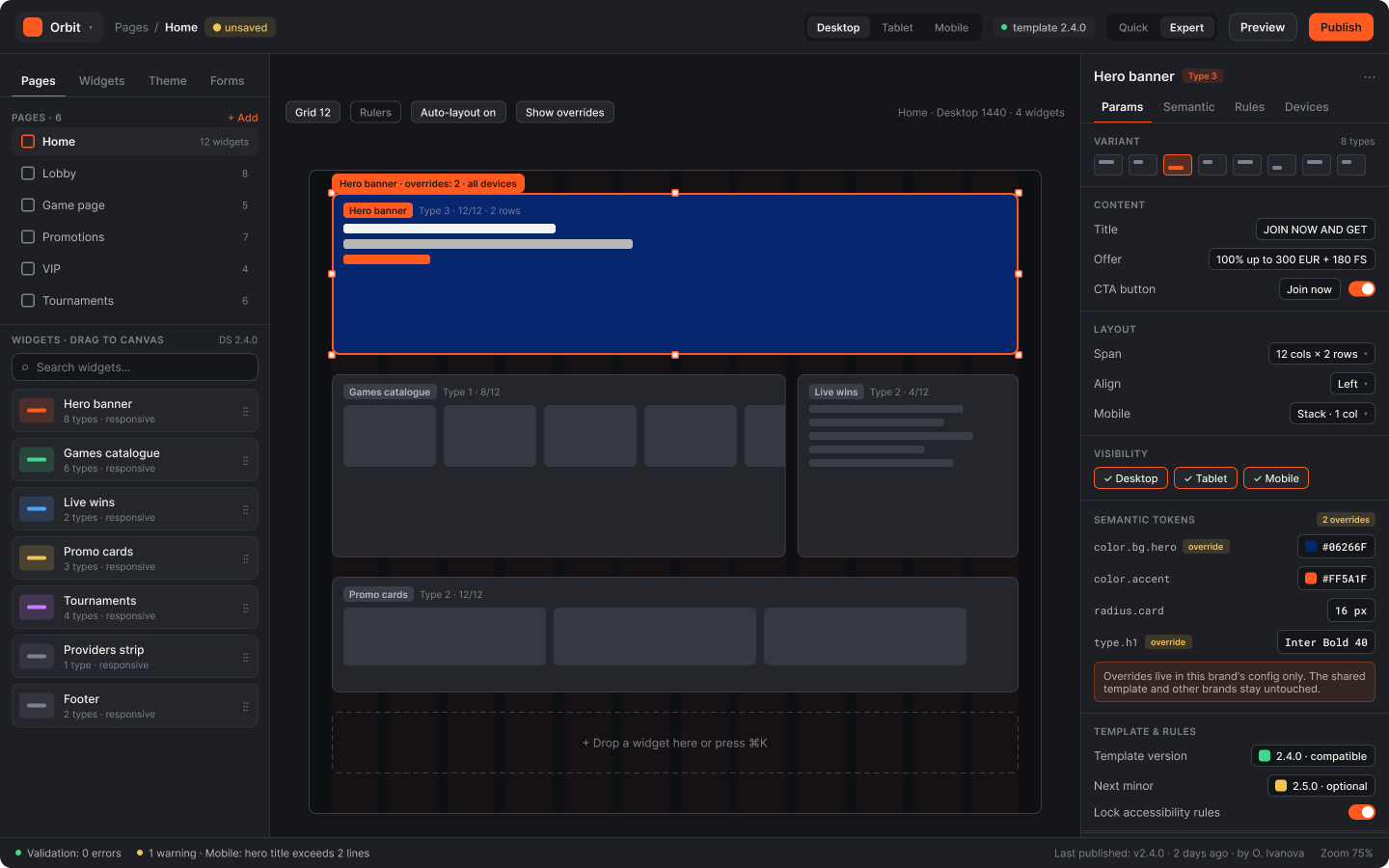1389x868 pixels.
Task: Open the Mobile Stack · 1 col dropdown
Action: [1332, 414]
